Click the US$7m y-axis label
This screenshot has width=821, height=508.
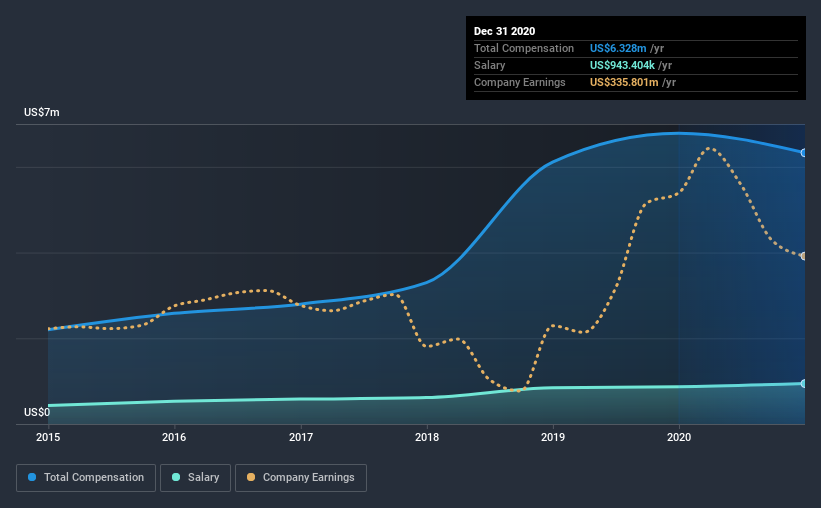point(42,113)
